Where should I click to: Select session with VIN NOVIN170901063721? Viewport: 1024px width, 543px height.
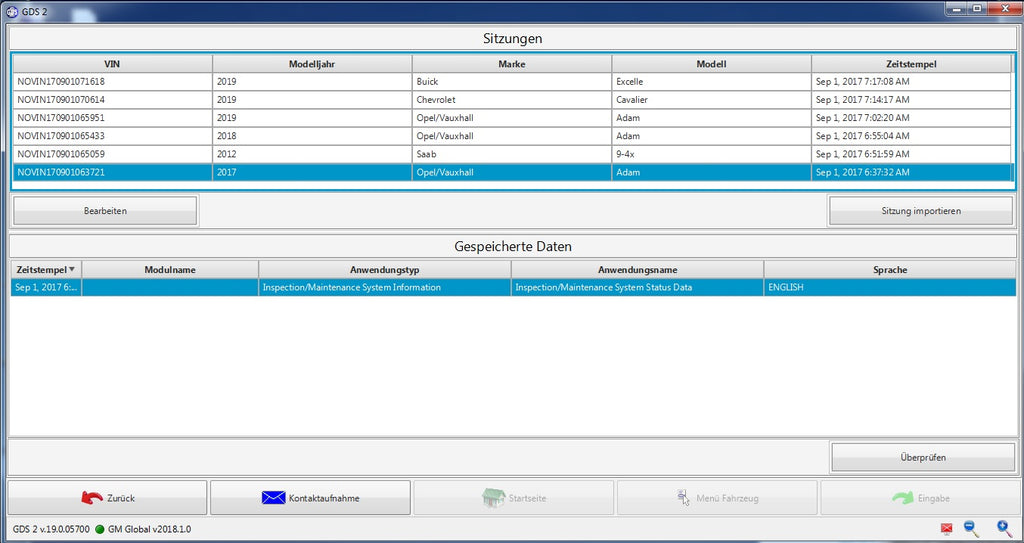pyautogui.click(x=112, y=173)
